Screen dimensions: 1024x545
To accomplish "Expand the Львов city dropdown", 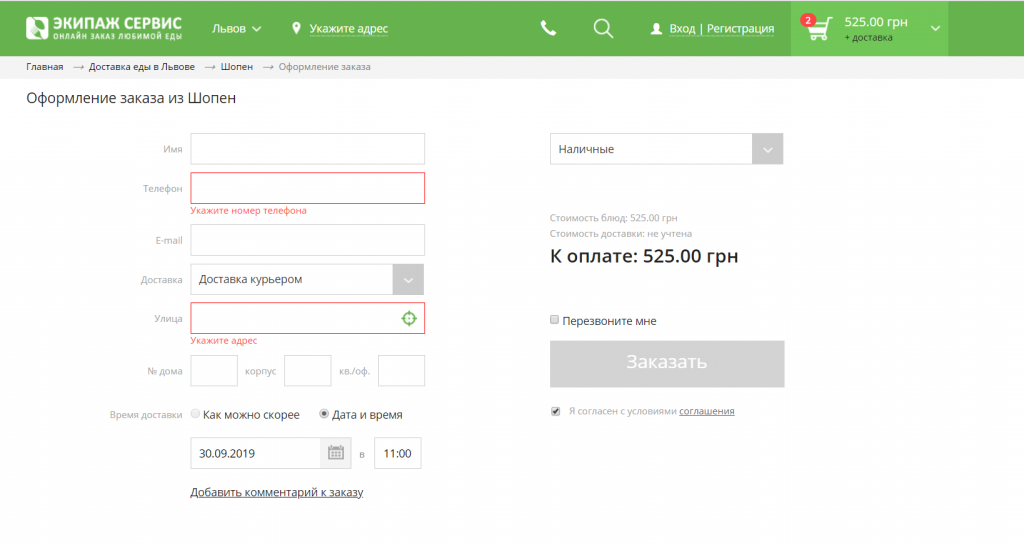I will [x=236, y=29].
